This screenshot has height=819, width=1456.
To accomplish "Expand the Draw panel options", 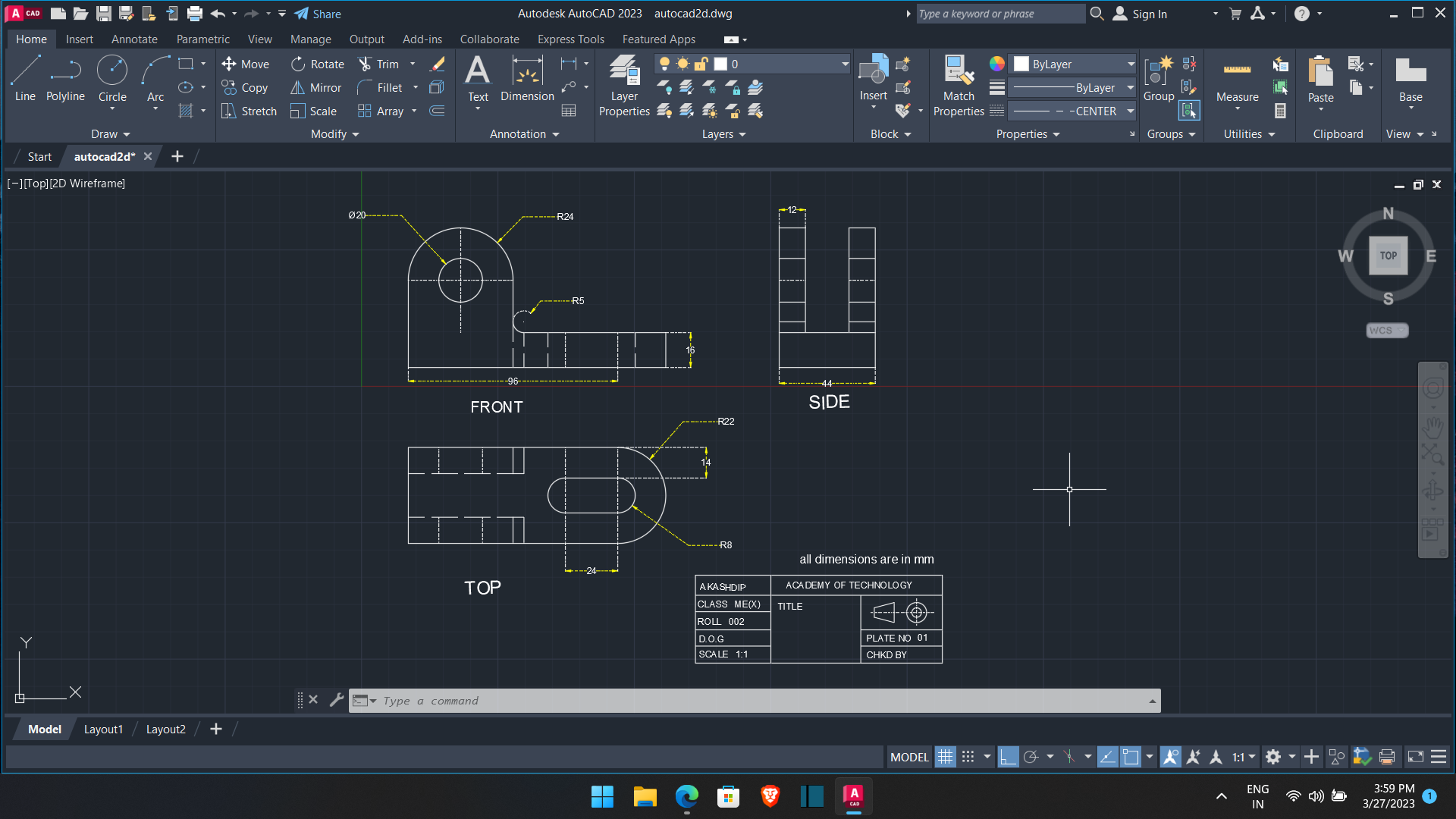I will (x=110, y=134).
